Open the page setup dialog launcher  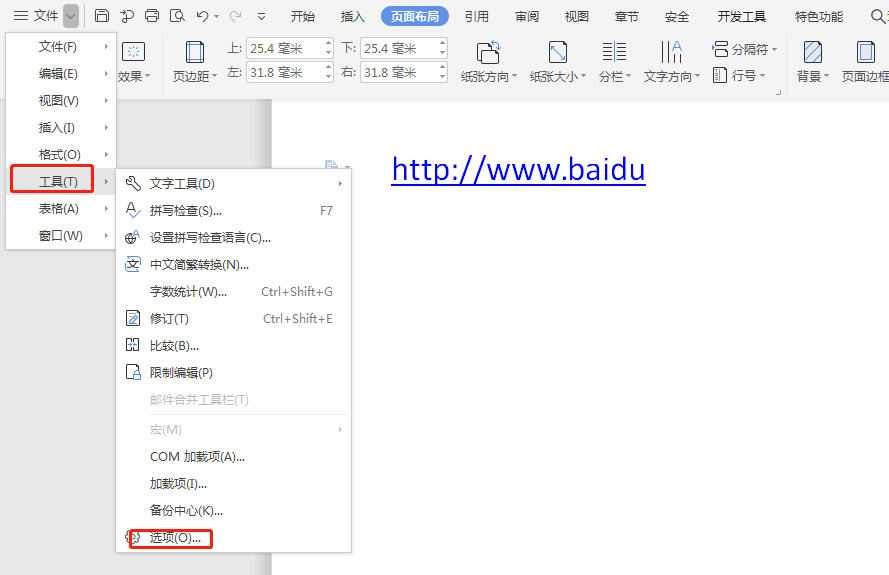778,92
